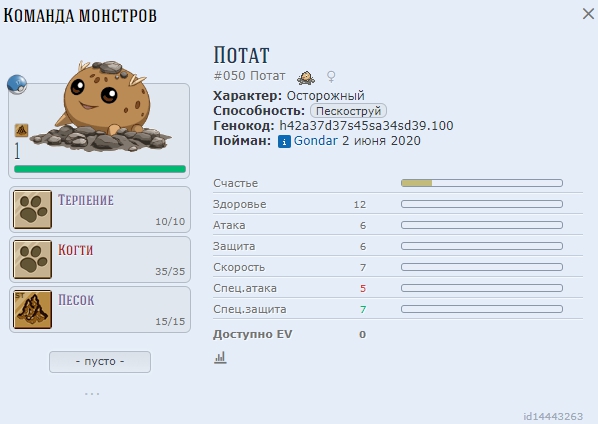The height and width of the screenshot is (424, 598).
Task: Click the Терпение 10/10 PP counter
Action: [x=170, y=222]
